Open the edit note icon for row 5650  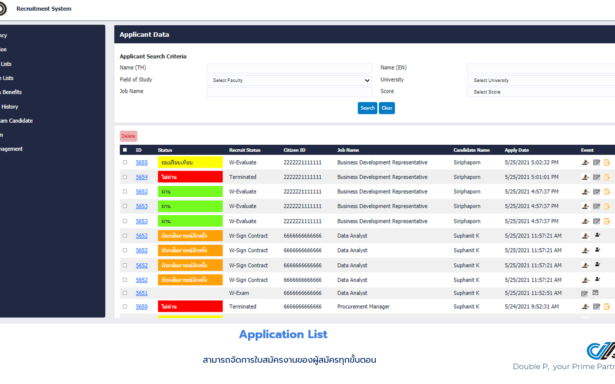(x=597, y=307)
